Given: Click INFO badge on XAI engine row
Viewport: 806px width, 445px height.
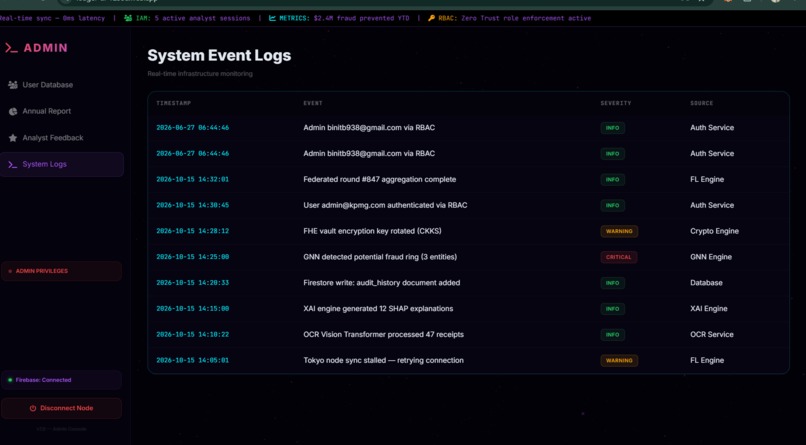Looking at the screenshot, I should point(613,309).
